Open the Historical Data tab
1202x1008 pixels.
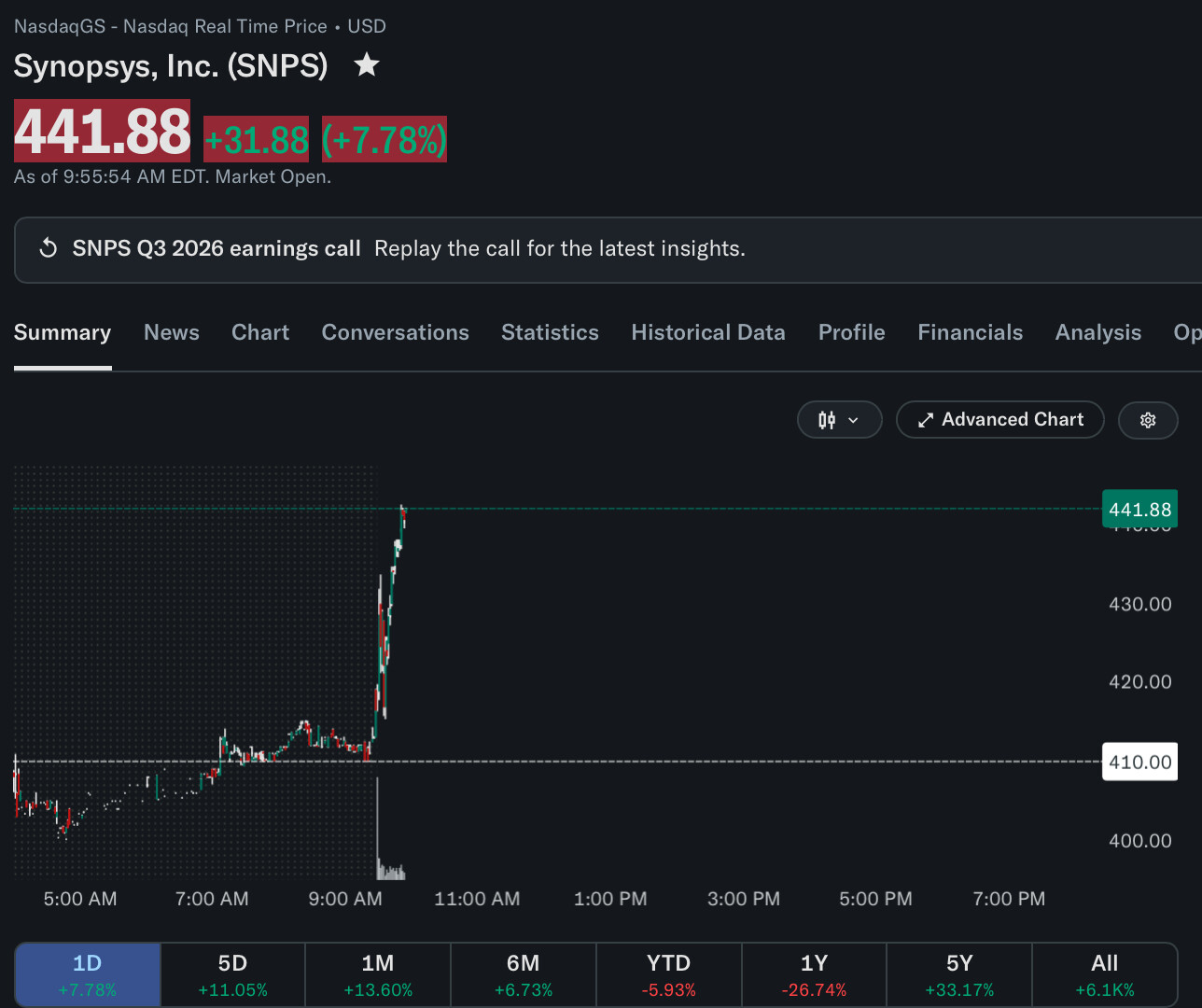click(x=708, y=332)
